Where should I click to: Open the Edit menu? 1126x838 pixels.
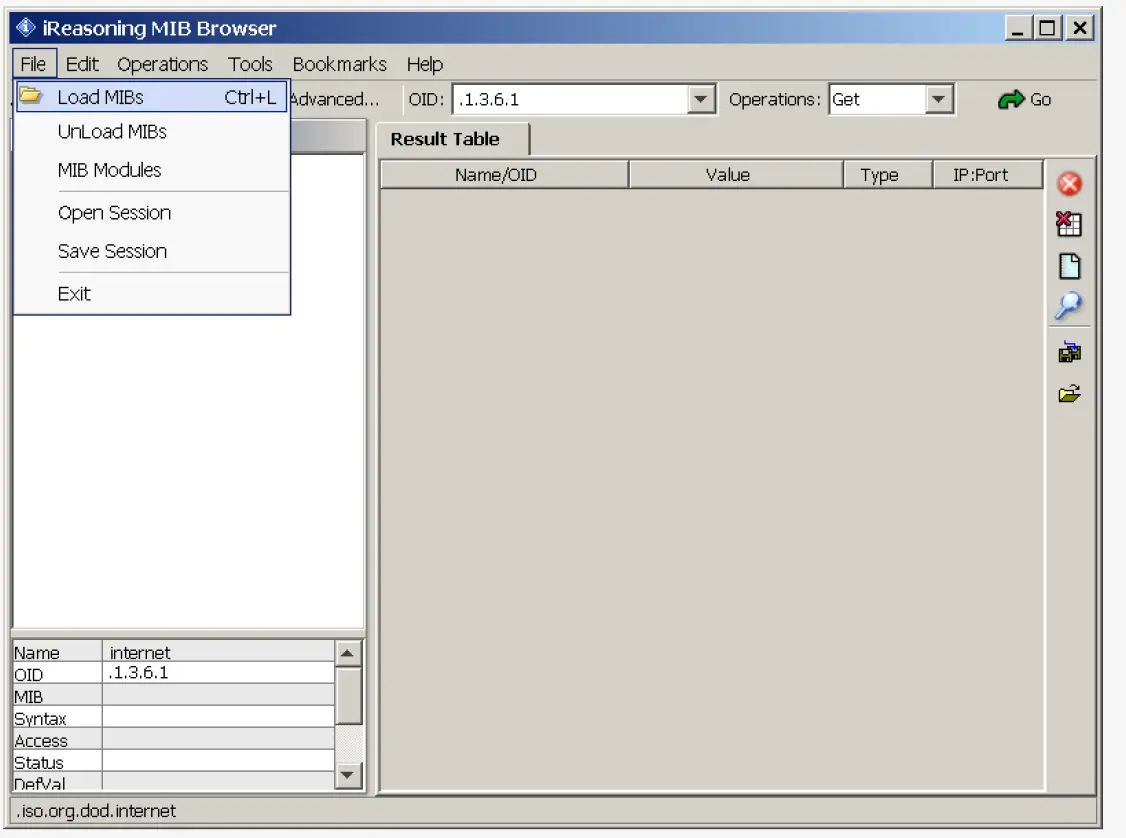[82, 64]
